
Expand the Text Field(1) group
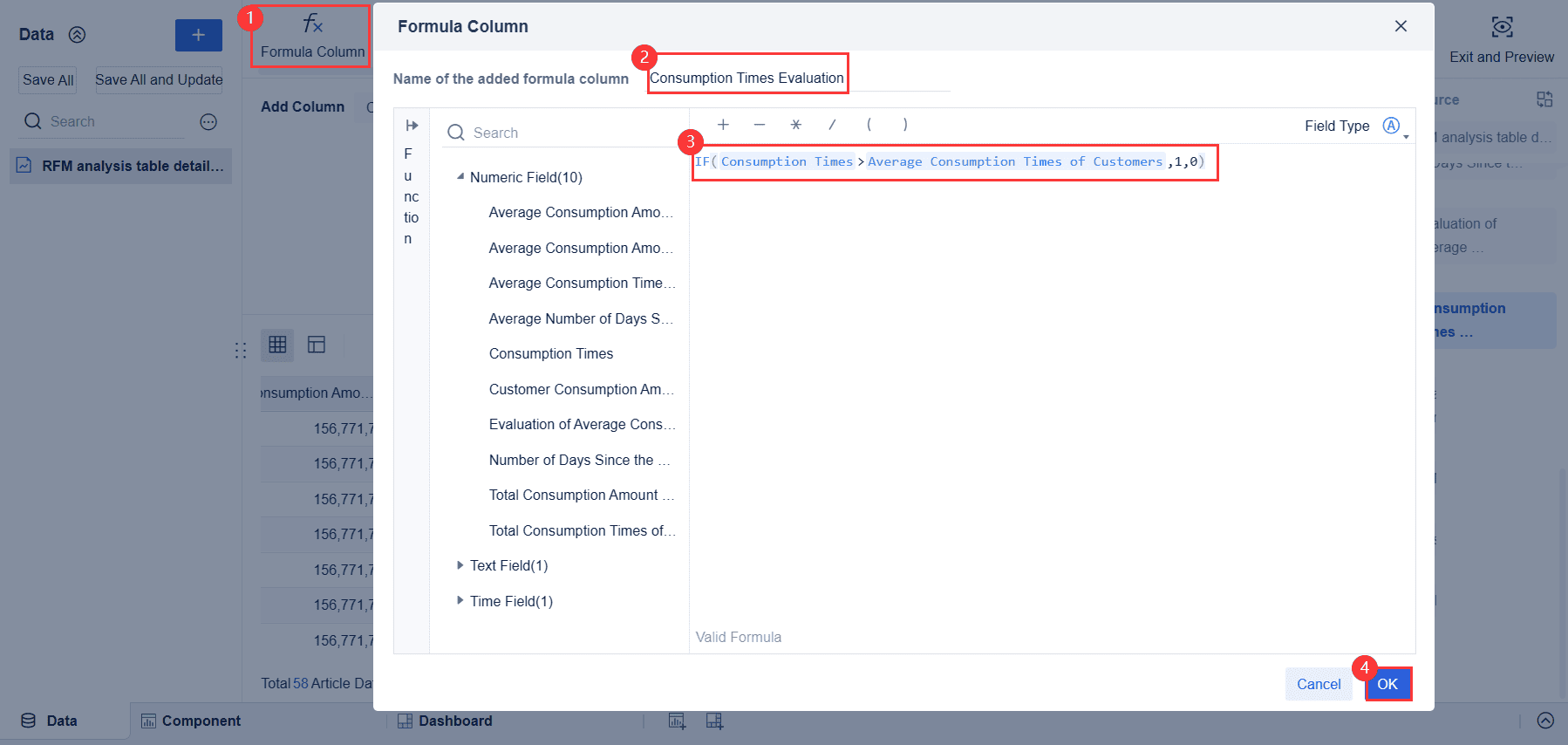click(460, 565)
